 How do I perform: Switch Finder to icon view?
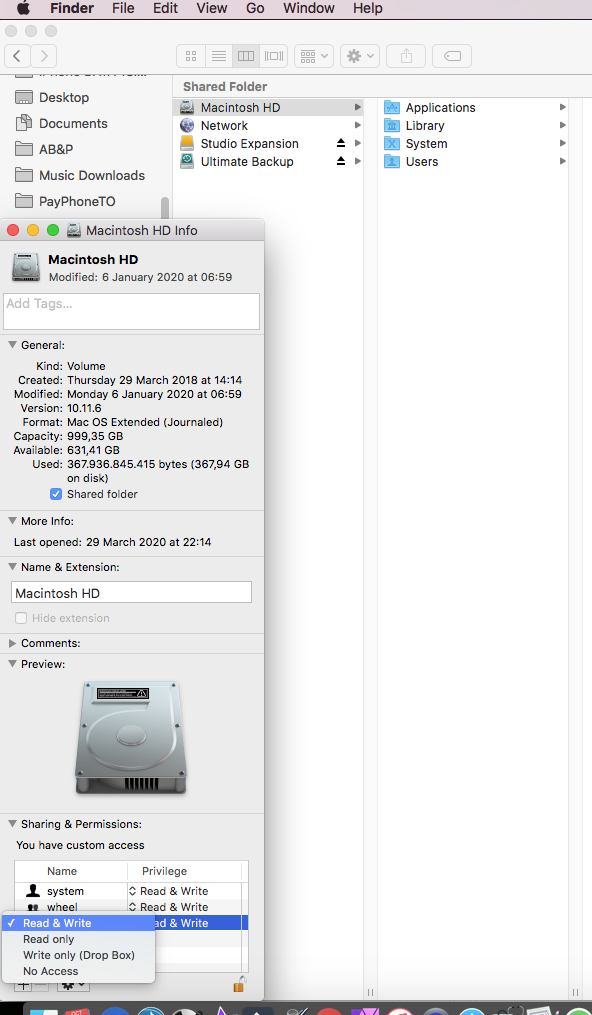(191, 56)
